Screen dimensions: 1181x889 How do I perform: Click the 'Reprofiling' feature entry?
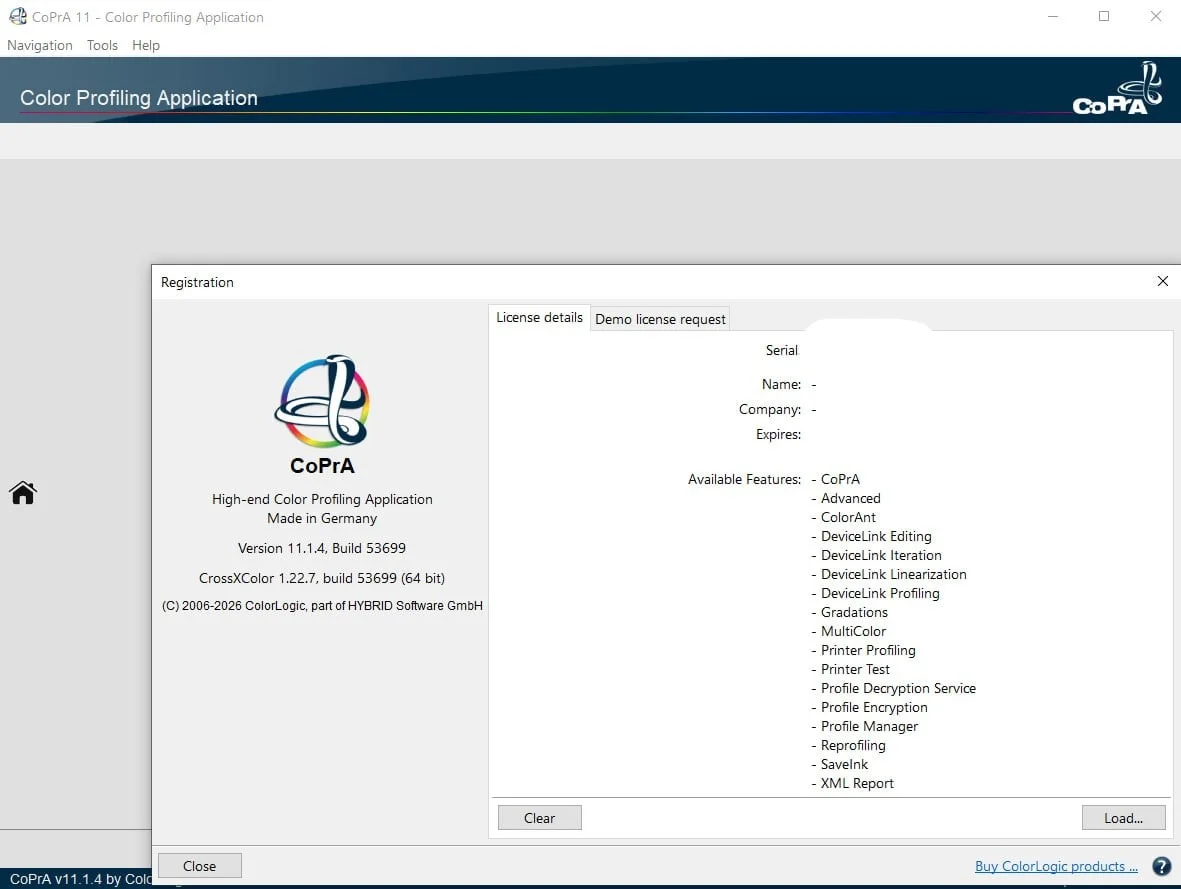(x=853, y=745)
